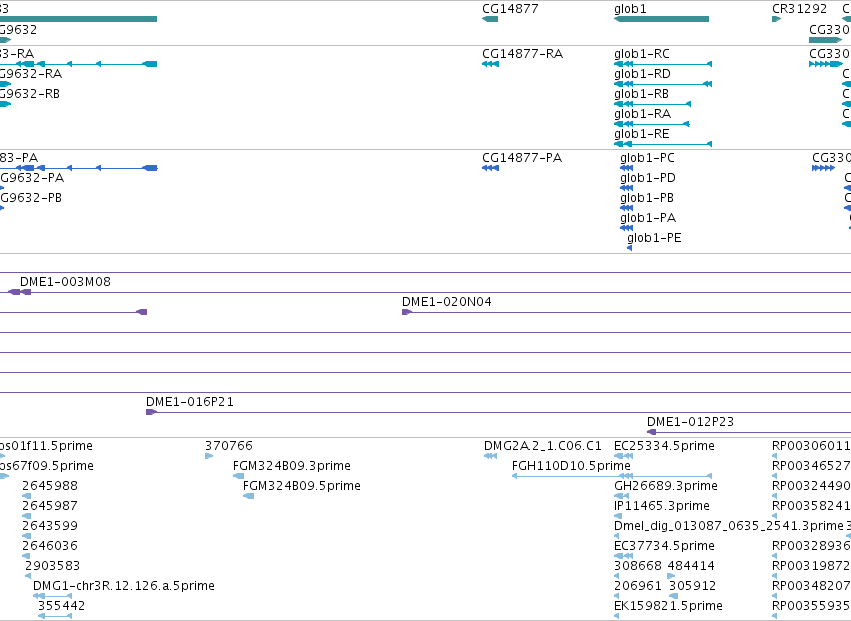Screen dimensions: 851x621
Task: Select the feature labeled 2646036
Action: (49, 546)
